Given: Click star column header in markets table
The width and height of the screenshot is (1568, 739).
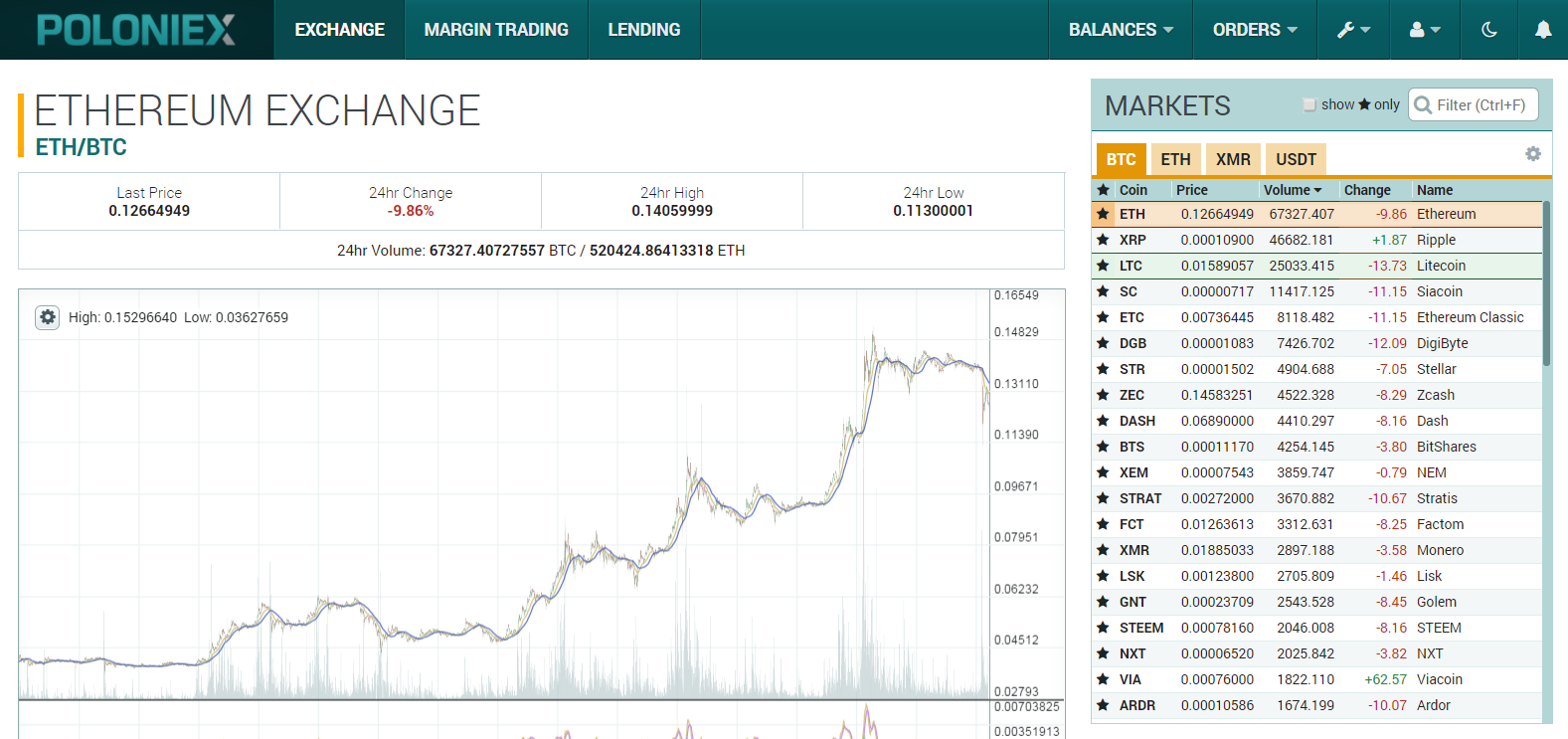Looking at the screenshot, I should [1103, 190].
